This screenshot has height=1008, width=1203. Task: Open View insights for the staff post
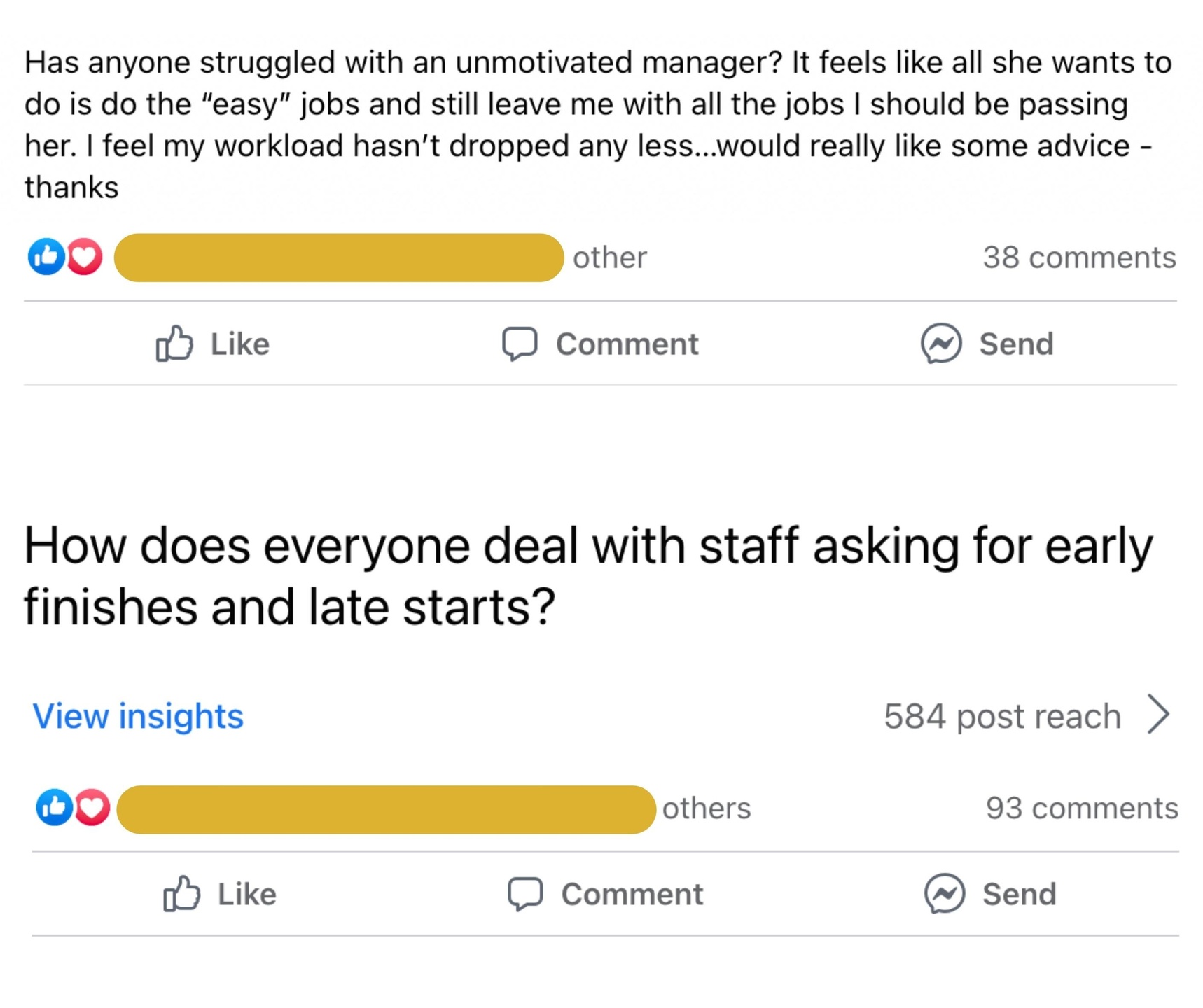[138, 716]
